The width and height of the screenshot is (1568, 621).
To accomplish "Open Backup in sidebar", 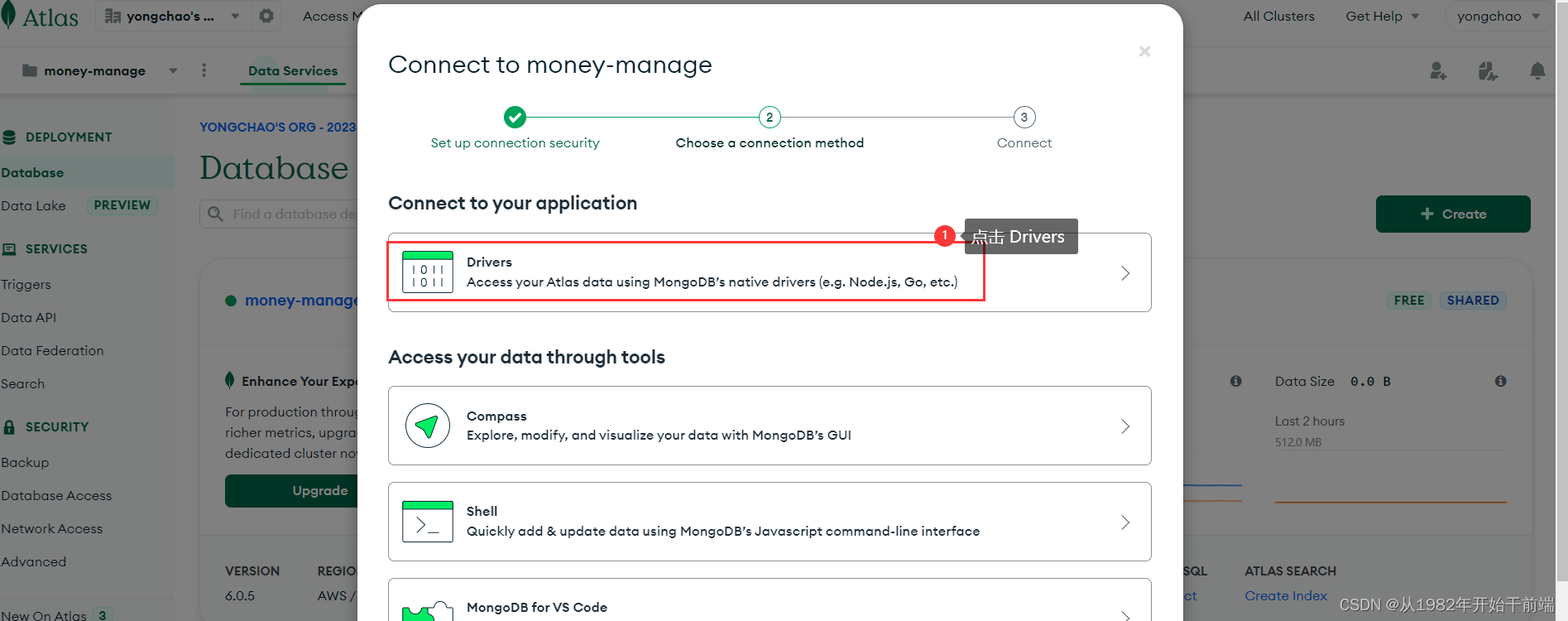I will click(25, 462).
